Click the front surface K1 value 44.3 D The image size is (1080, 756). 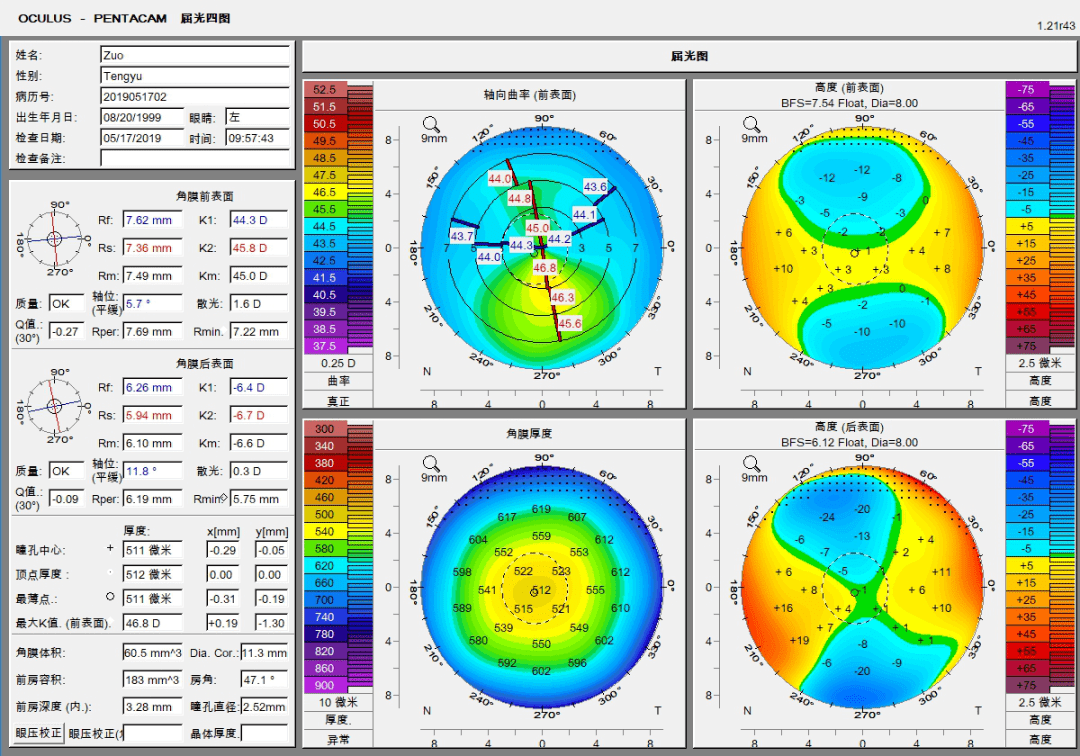(258, 220)
